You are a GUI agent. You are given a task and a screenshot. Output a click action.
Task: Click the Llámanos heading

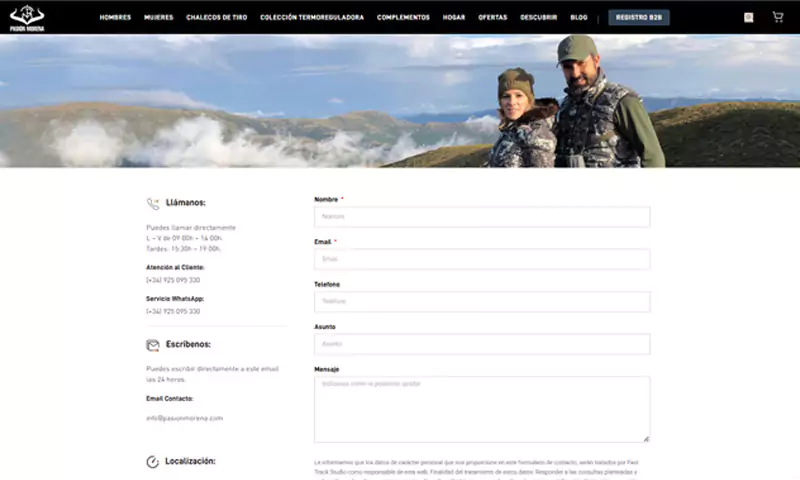point(186,203)
